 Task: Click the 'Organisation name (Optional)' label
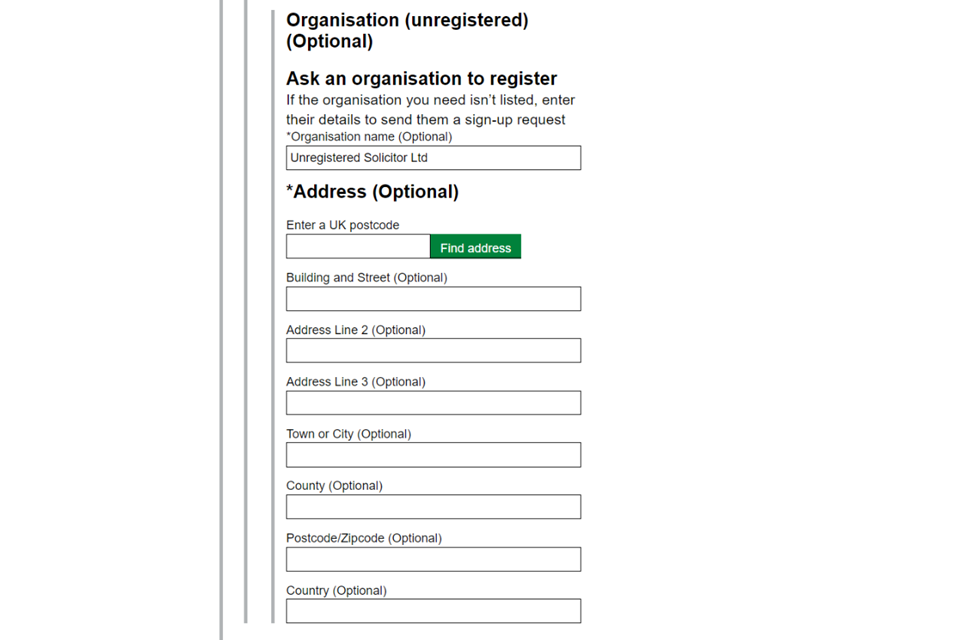pos(370,137)
